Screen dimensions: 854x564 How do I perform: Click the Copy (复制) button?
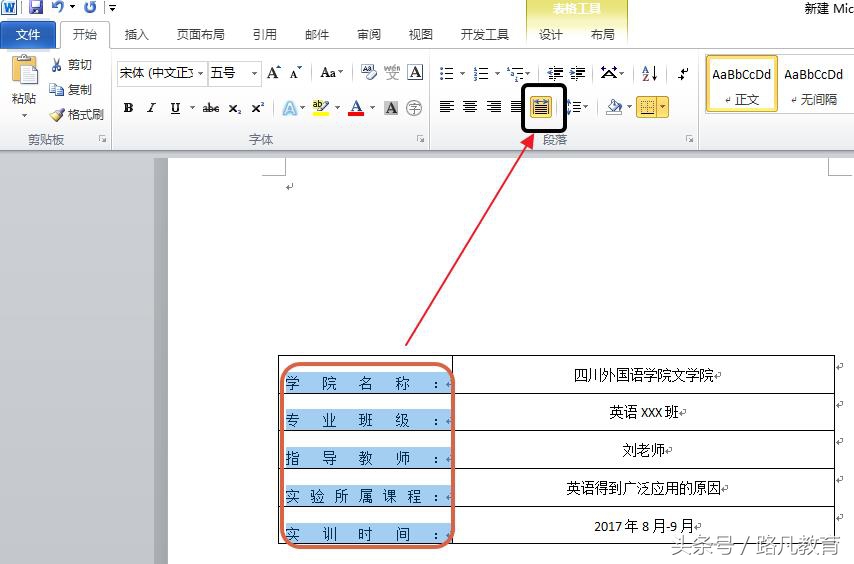[x=70, y=89]
